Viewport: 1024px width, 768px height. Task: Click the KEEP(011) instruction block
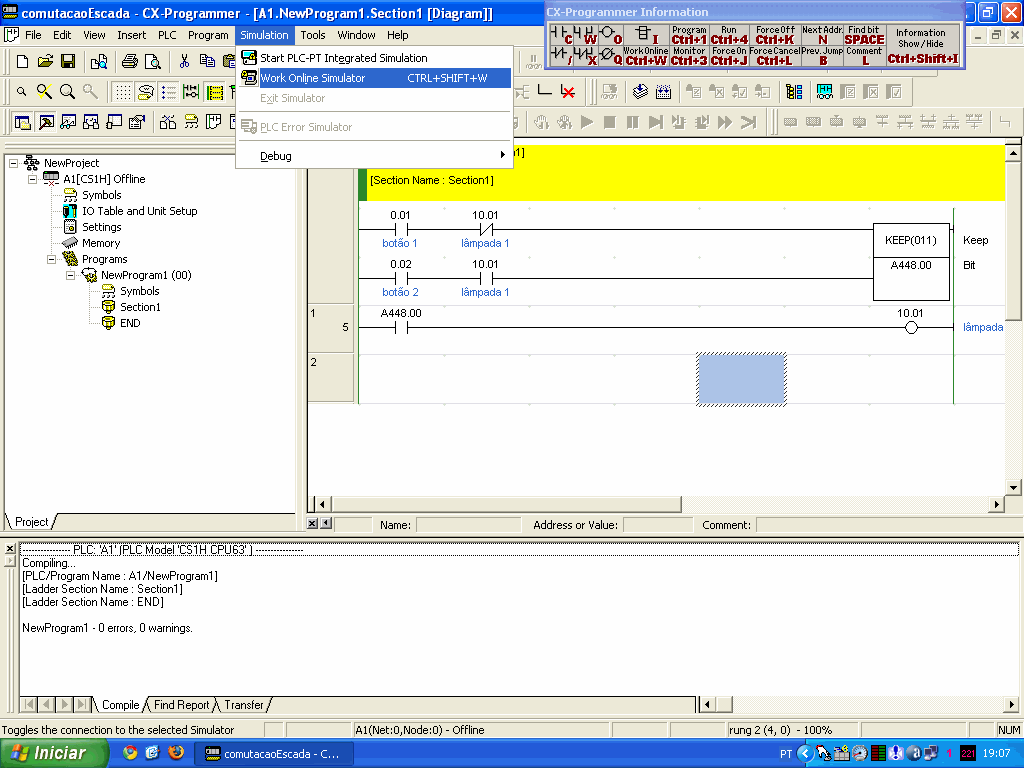pos(911,261)
